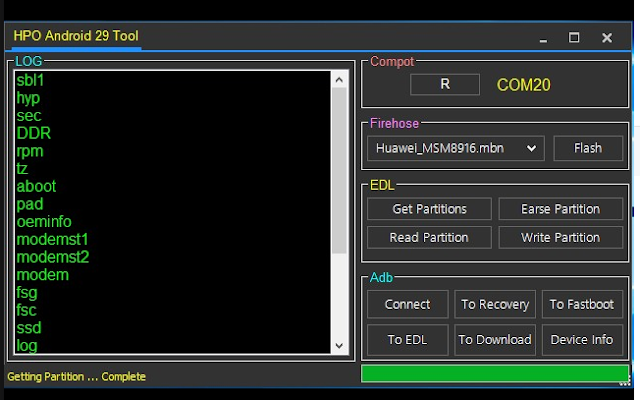Open the Firehose file dropdown
This screenshot has height=400, width=640.
coord(456,148)
